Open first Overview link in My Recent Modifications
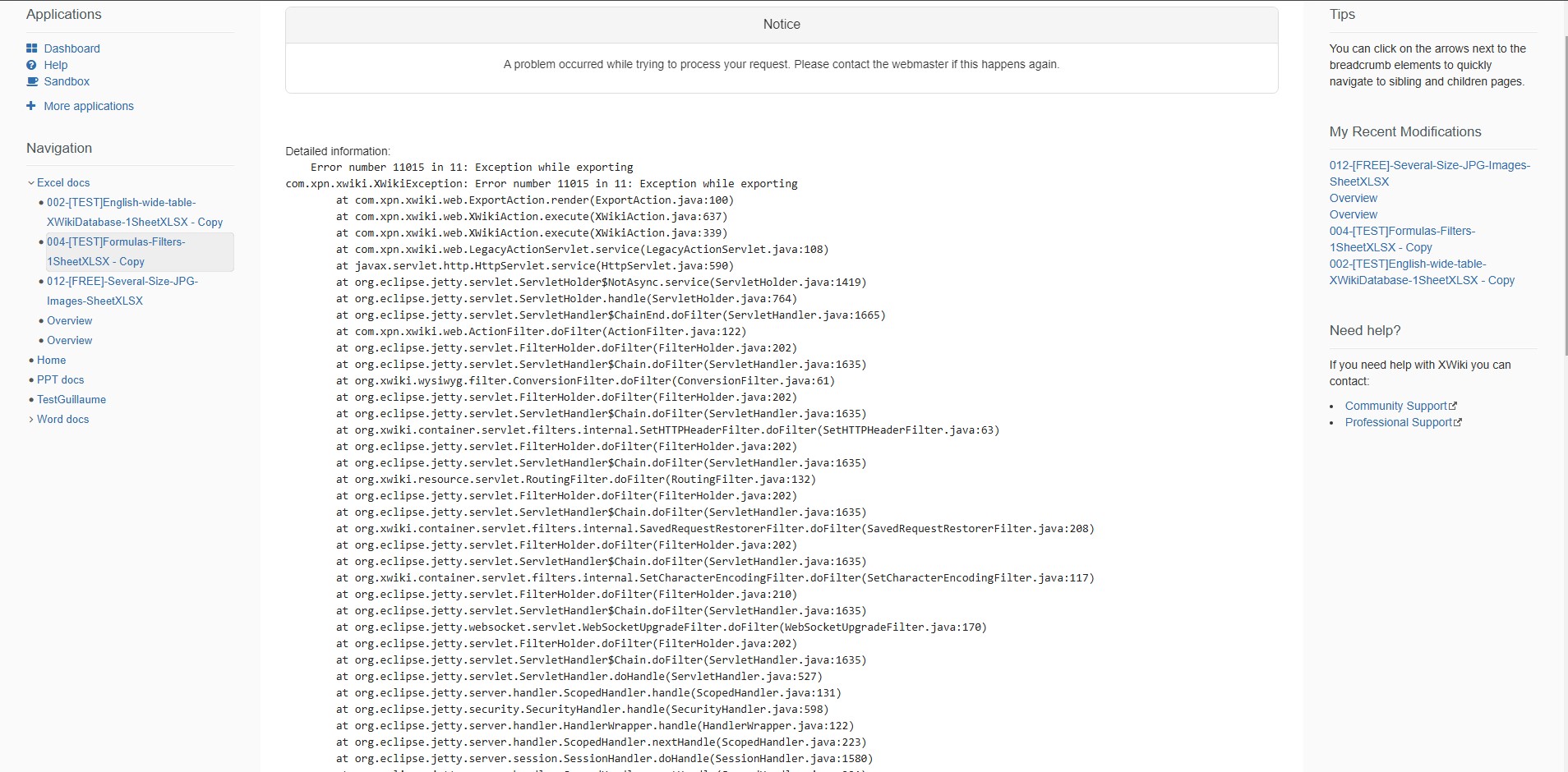 pyautogui.click(x=1354, y=198)
